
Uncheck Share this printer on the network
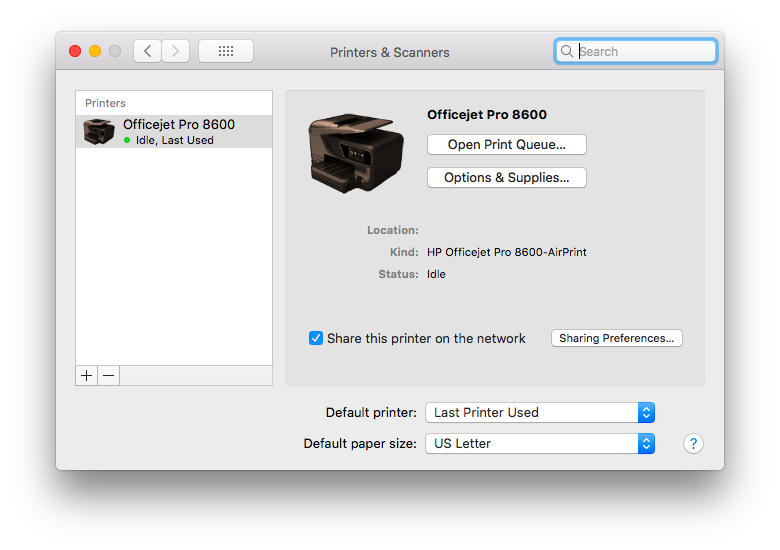(x=316, y=338)
